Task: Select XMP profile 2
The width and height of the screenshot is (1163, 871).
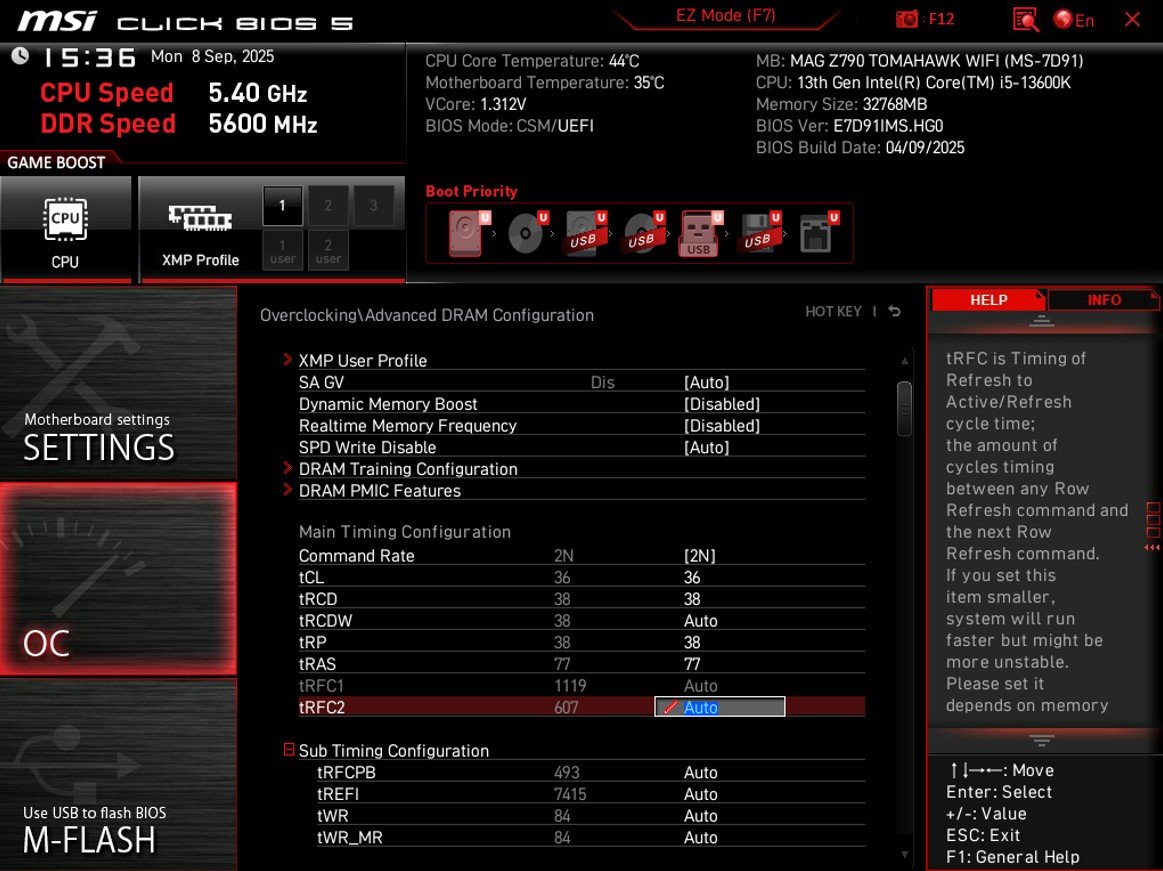Action: [328, 206]
